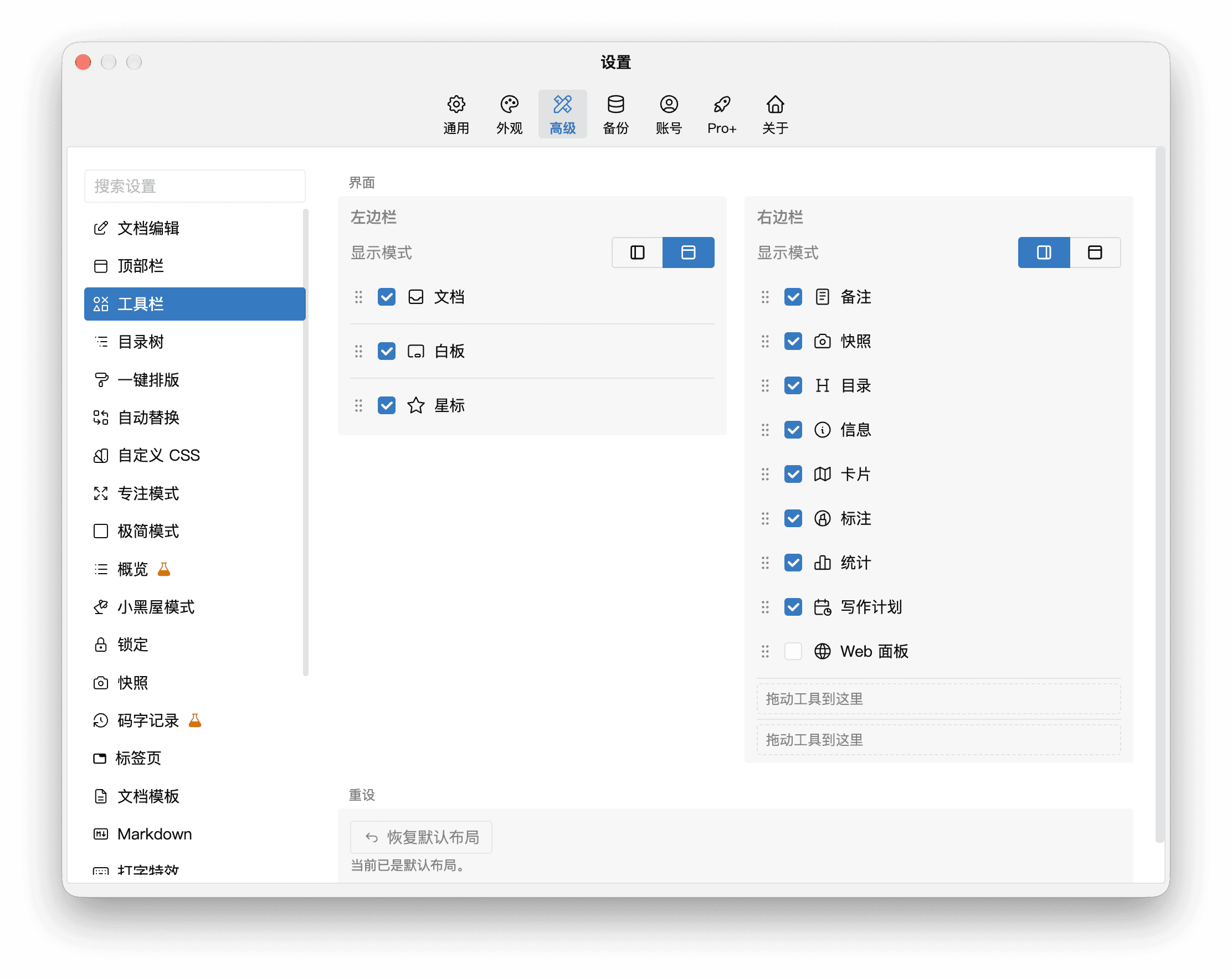Click the drag handle beside 文档
This screenshot has height=979, width=1232.
[358, 297]
